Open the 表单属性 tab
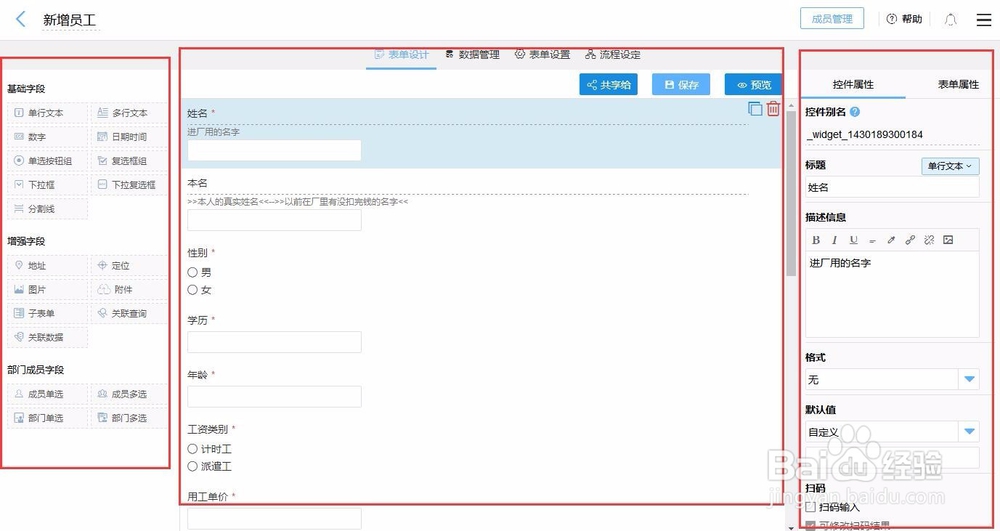The image size is (1000, 531). [x=958, y=85]
